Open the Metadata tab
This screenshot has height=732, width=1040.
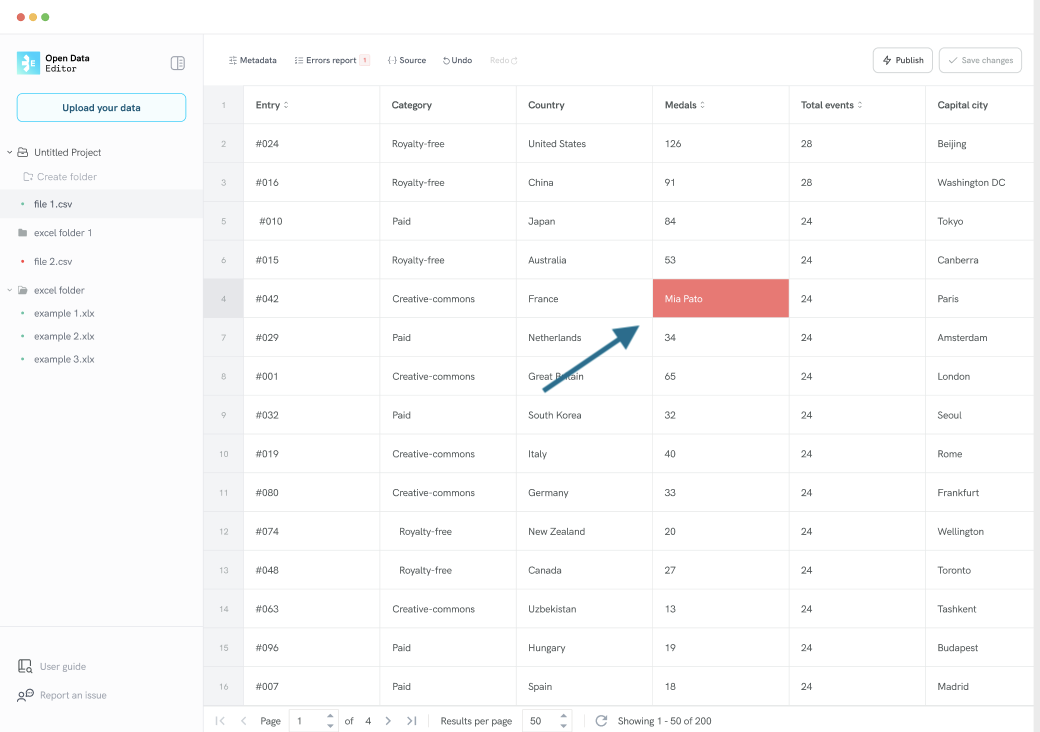pyautogui.click(x=252, y=61)
